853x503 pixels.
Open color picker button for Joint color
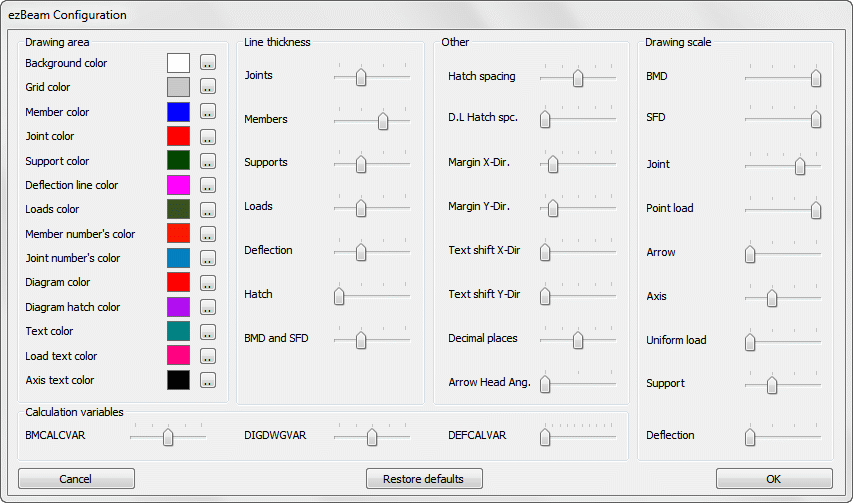tap(208, 136)
